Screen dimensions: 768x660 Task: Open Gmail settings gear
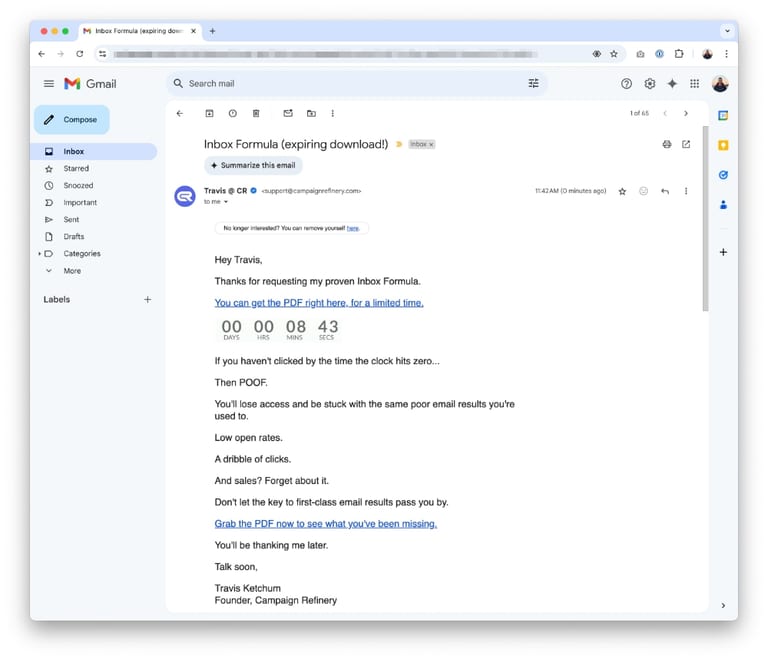[649, 84]
